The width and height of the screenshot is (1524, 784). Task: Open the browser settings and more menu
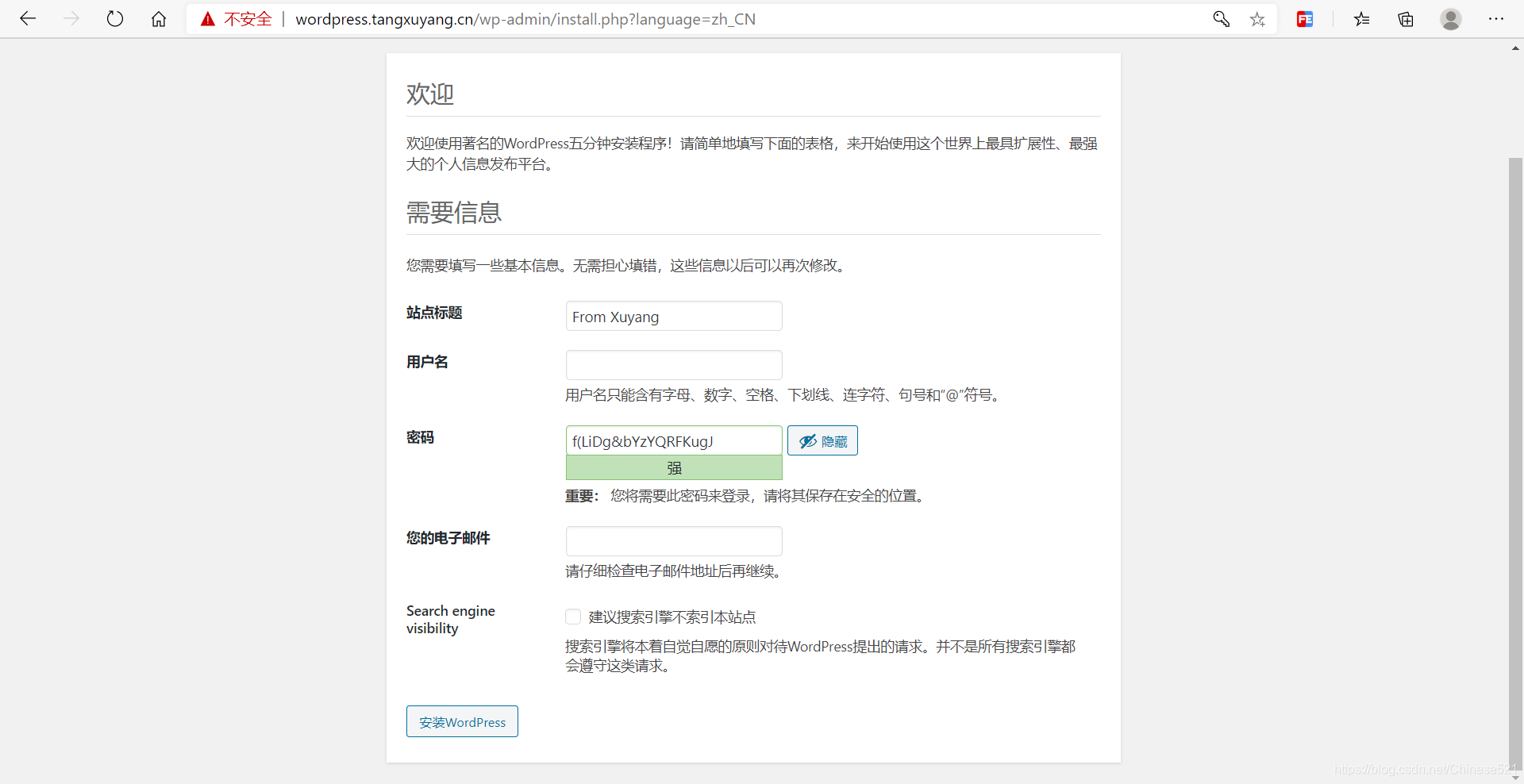pos(1496,19)
